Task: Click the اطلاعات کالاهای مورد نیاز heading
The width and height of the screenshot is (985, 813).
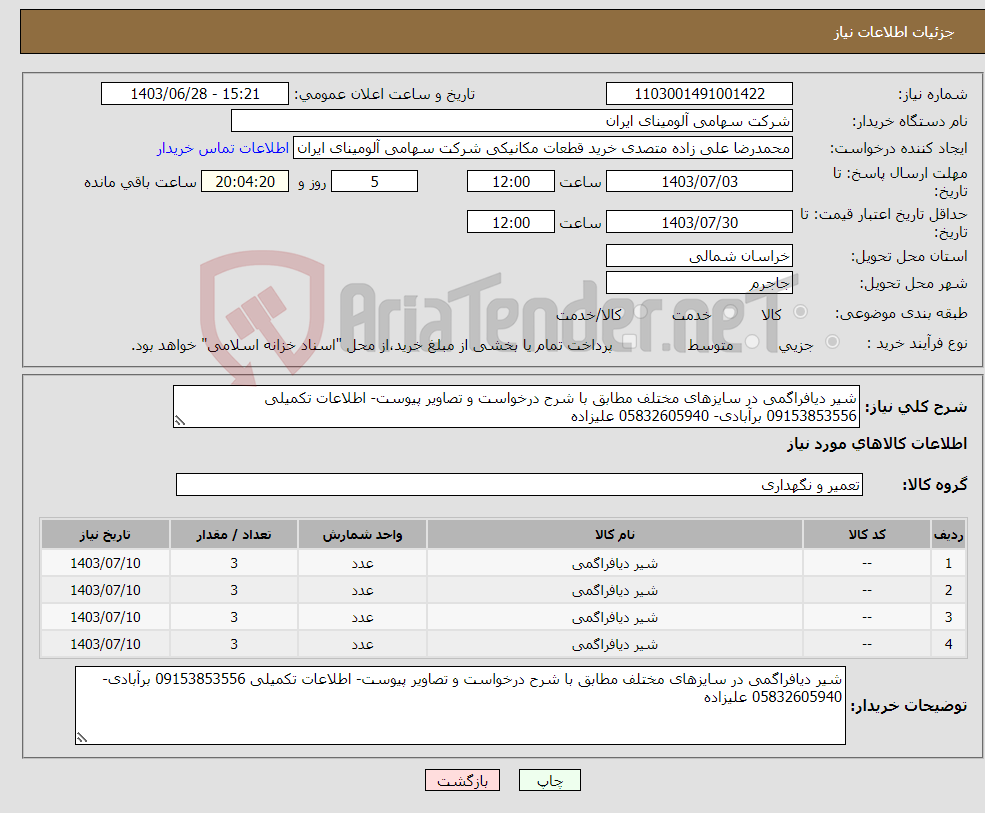Action: [877, 444]
